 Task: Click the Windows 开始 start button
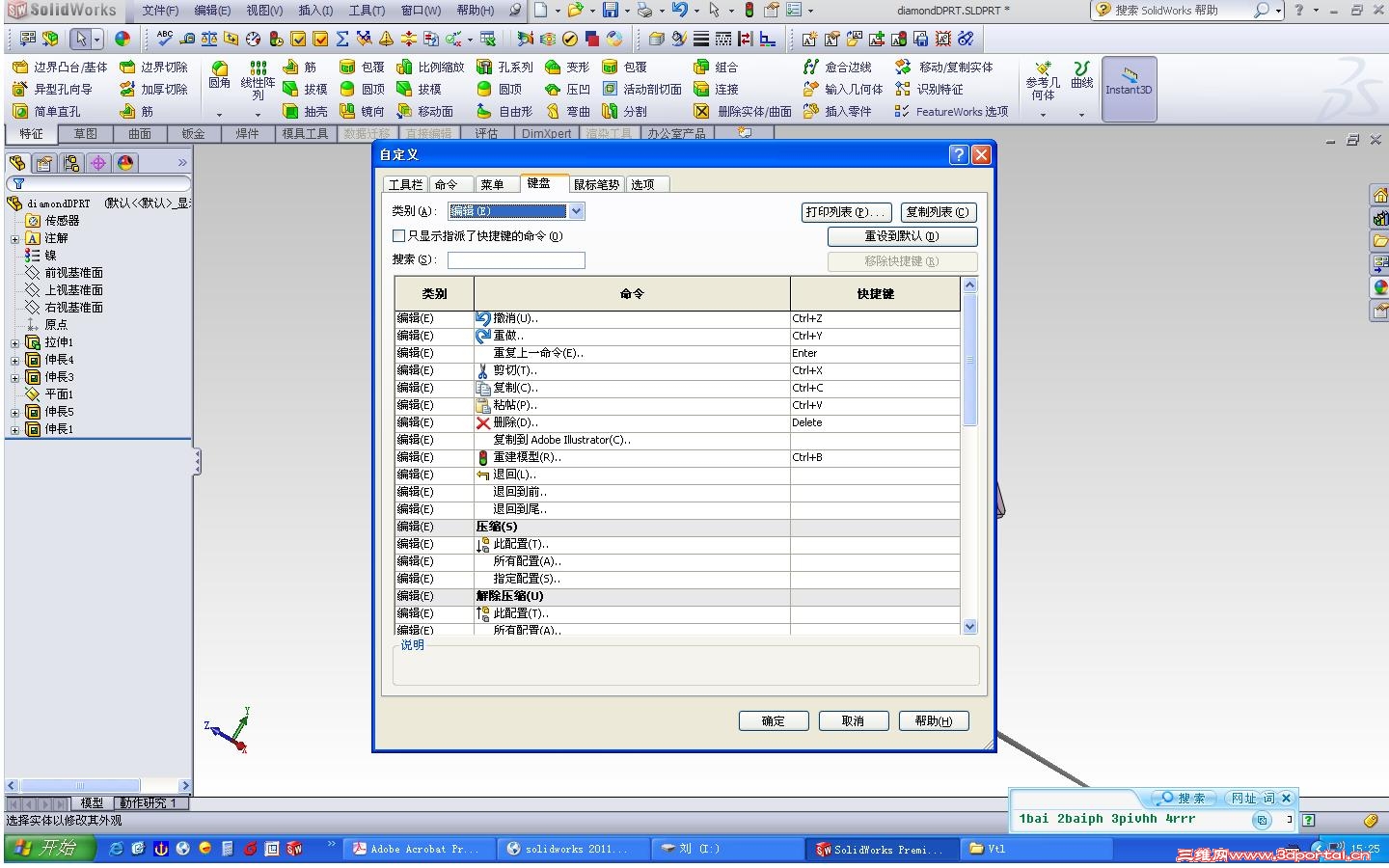coord(50,849)
